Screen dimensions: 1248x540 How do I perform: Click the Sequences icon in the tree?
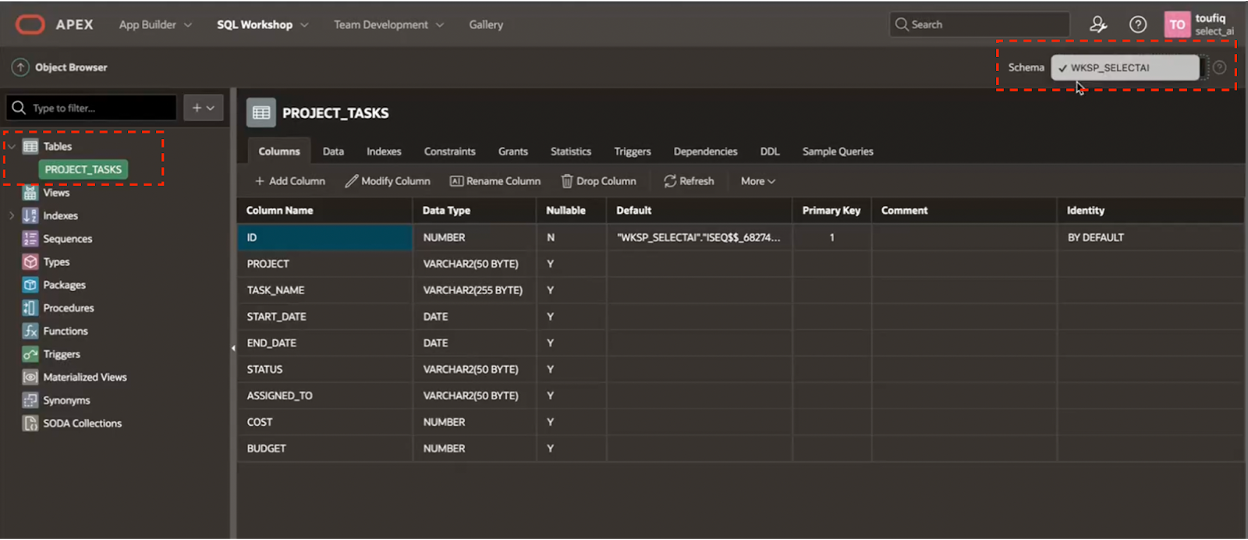(x=30, y=239)
